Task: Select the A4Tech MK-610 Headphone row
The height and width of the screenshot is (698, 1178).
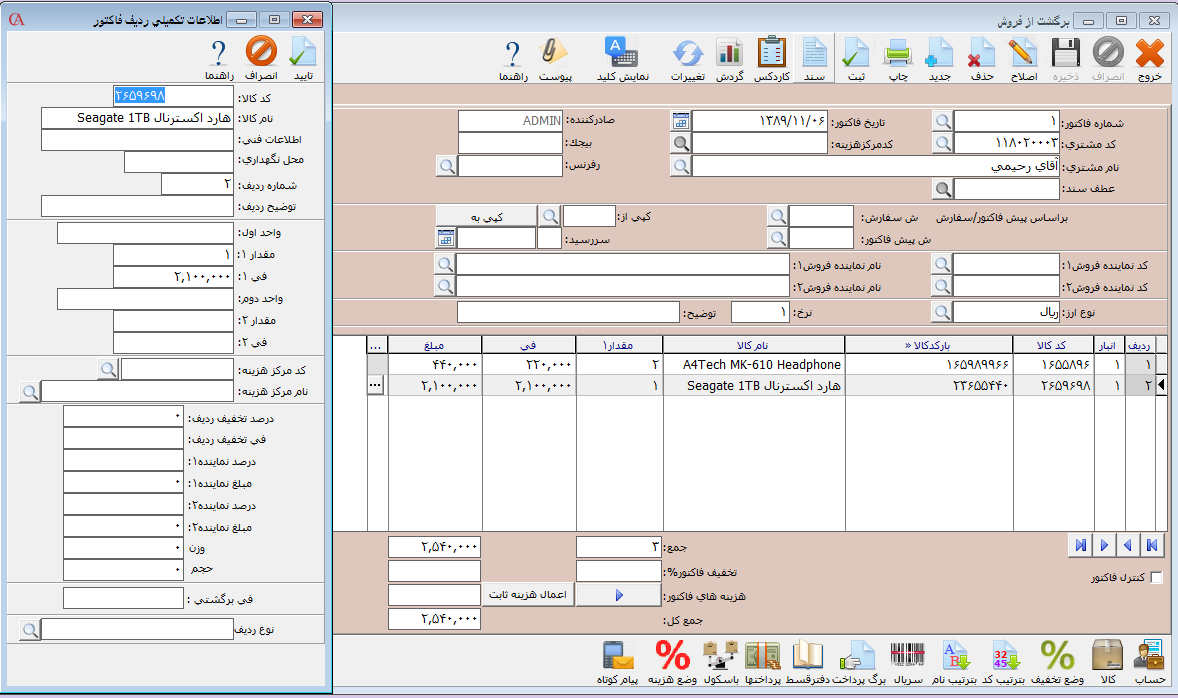Action: [752, 365]
